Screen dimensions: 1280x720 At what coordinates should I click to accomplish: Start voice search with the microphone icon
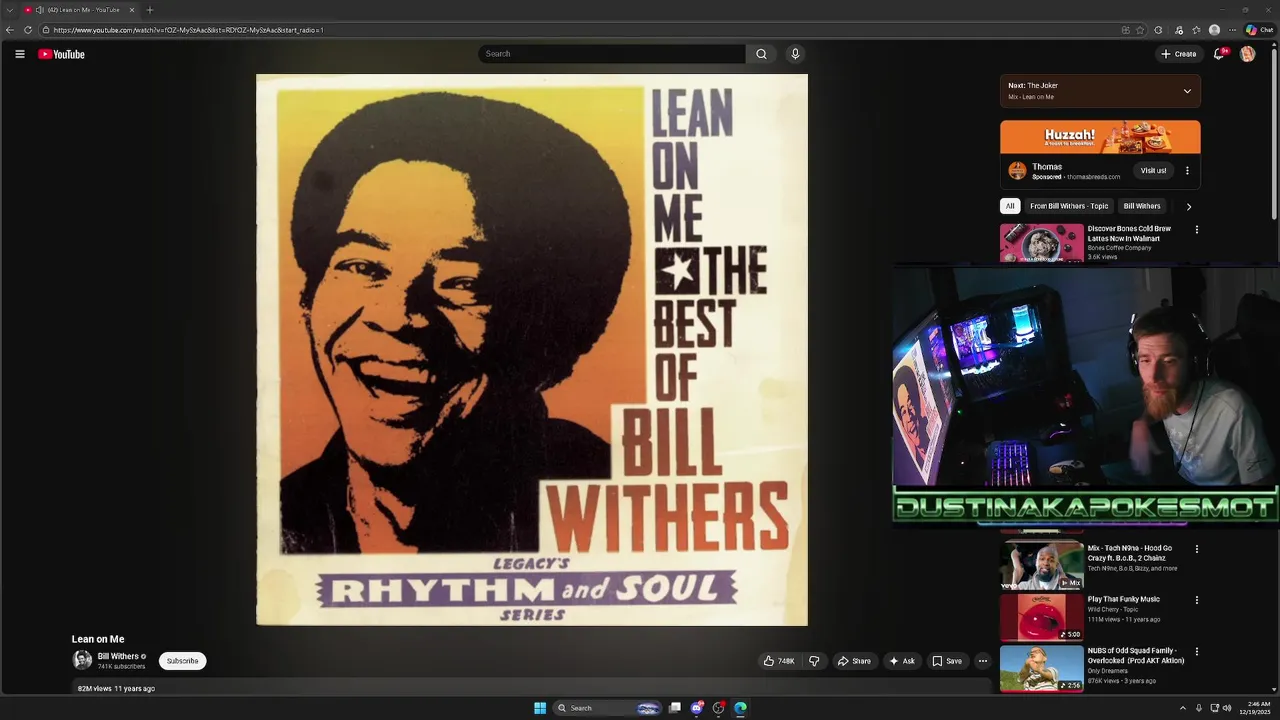pyautogui.click(x=795, y=54)
